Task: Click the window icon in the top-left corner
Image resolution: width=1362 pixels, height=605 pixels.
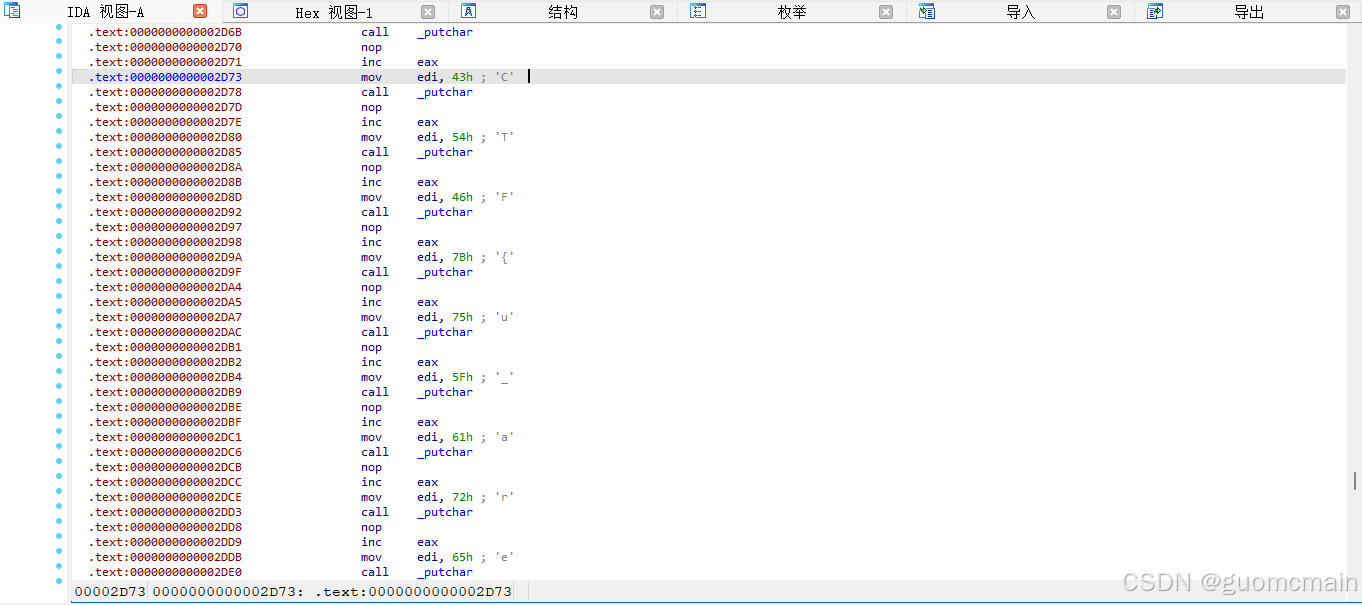Action: [10, 11]
